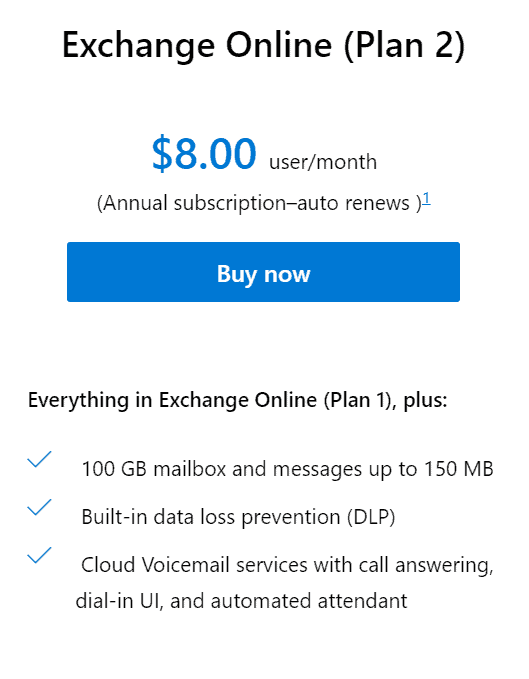Image resolution: width=529 pixels, height=679 pixels.
Task: Click the 100 GB mailbox feature text
Action: (287, 469)
